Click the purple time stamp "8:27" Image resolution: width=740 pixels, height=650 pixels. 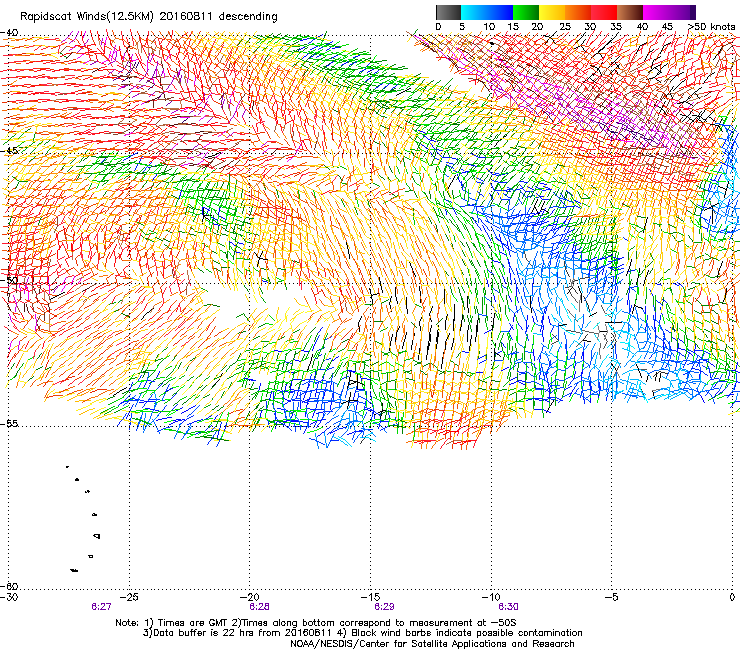101,607
